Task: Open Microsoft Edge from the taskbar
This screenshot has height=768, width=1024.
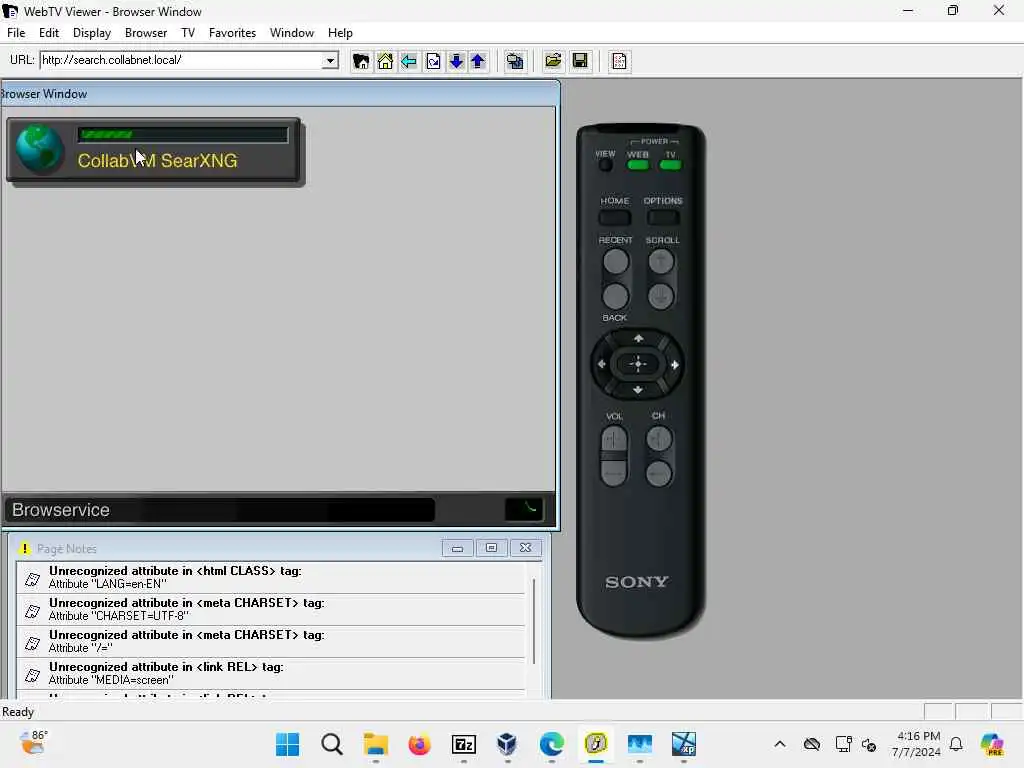Action: (552, 744)
